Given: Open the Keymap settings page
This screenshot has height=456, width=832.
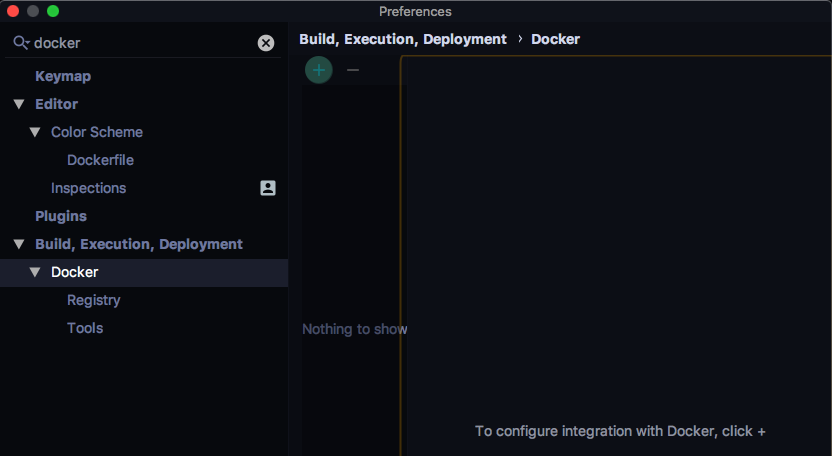Looking at the screenshot, I should (x=63, y=76).
